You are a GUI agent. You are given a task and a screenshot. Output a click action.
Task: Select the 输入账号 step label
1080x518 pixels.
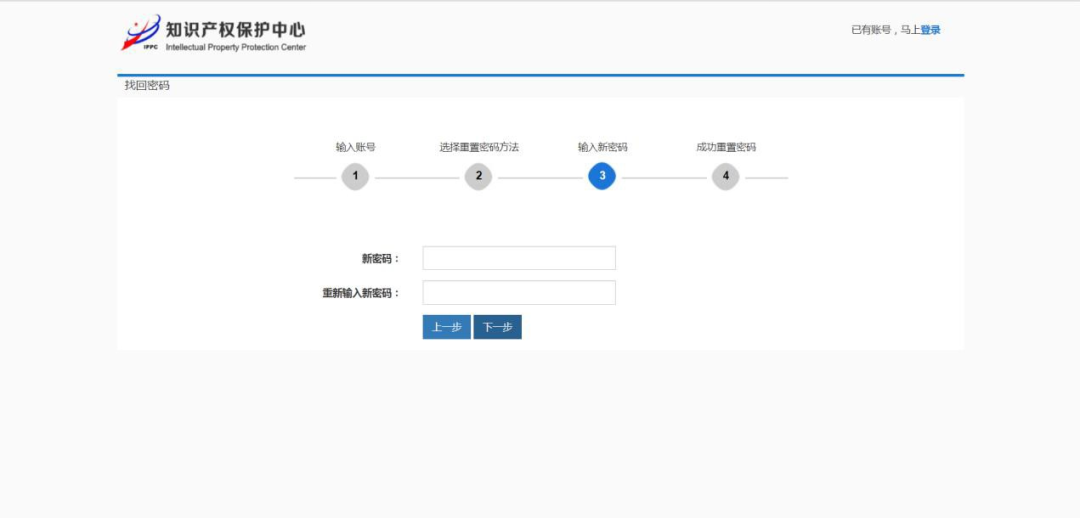pos(355,147)
